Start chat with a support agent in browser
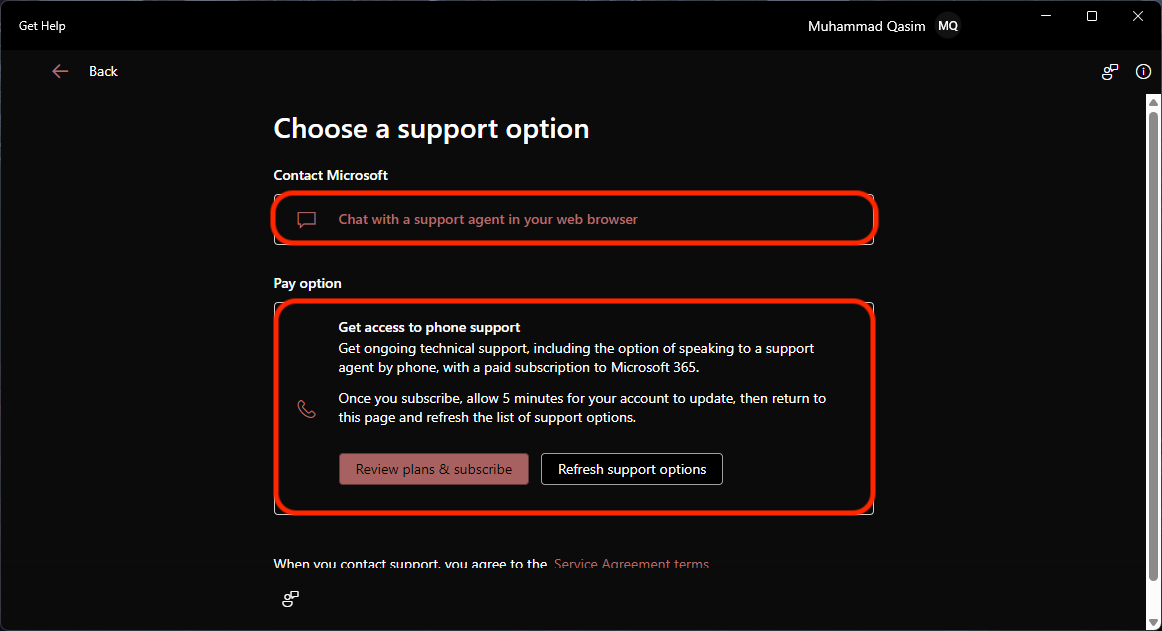This screenshot has height=631, width=1162. [488, 220]
